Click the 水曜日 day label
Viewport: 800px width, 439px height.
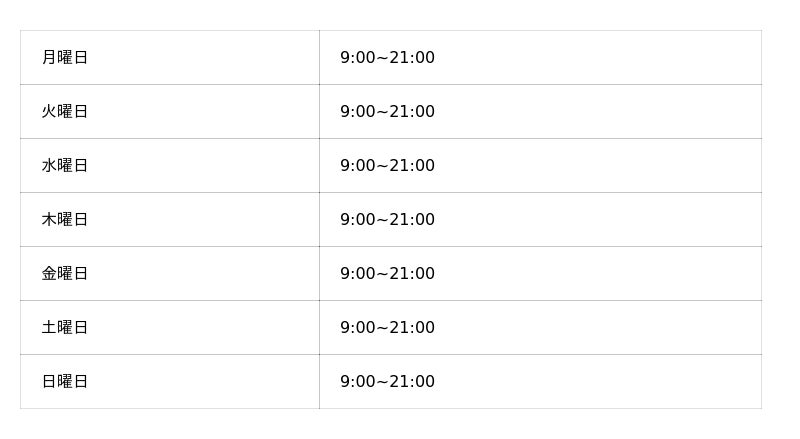pos(65,166)
